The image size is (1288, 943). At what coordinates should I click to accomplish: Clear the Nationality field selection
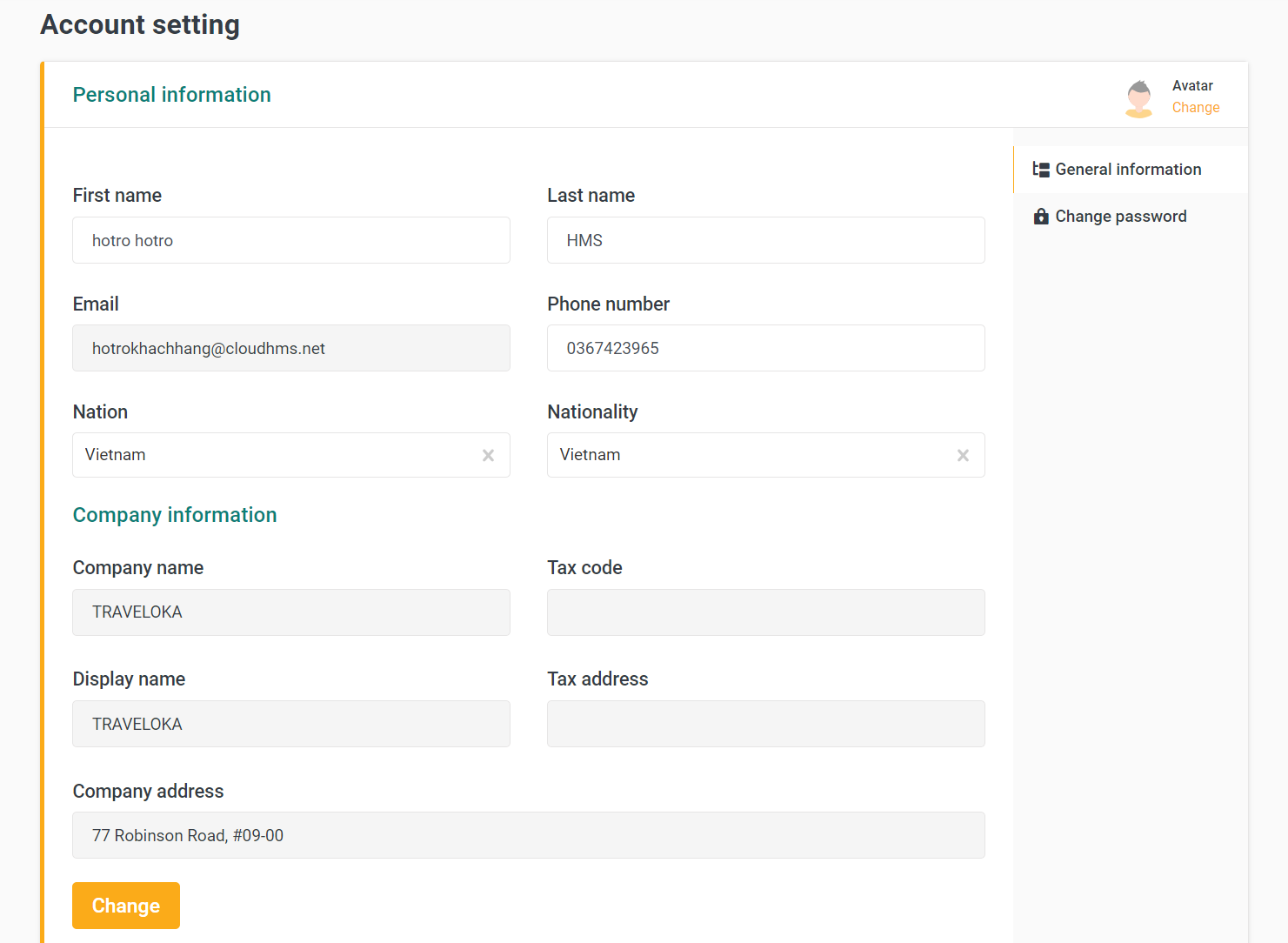tap(963, 455)
